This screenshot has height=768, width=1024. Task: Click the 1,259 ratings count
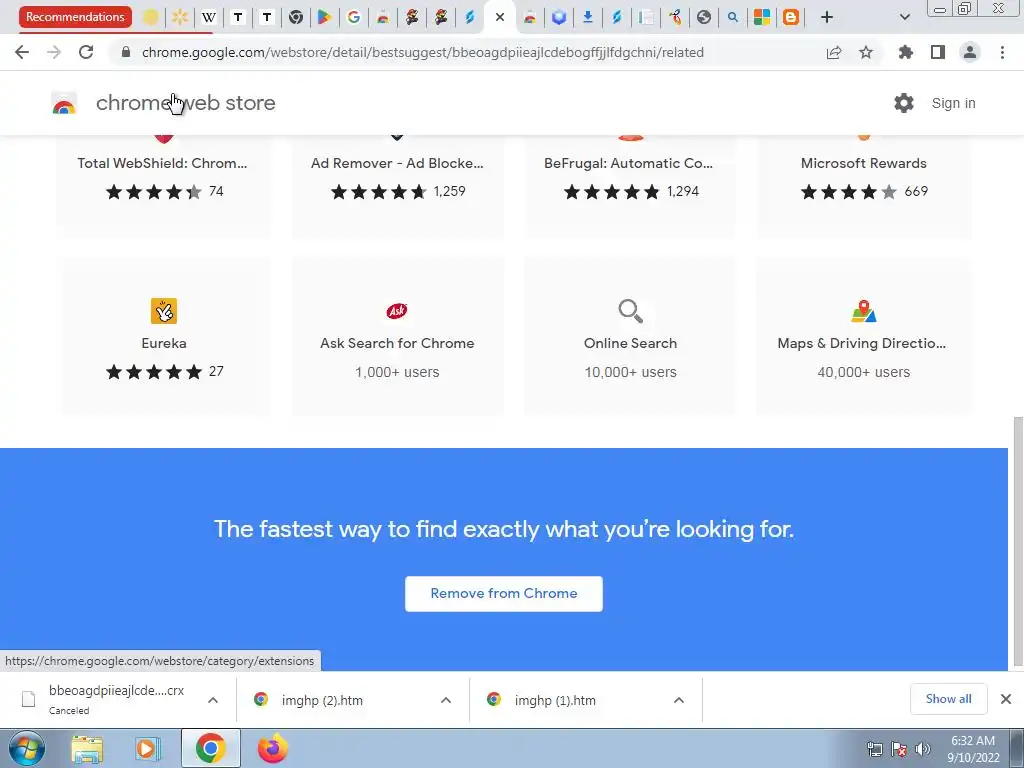449,191
